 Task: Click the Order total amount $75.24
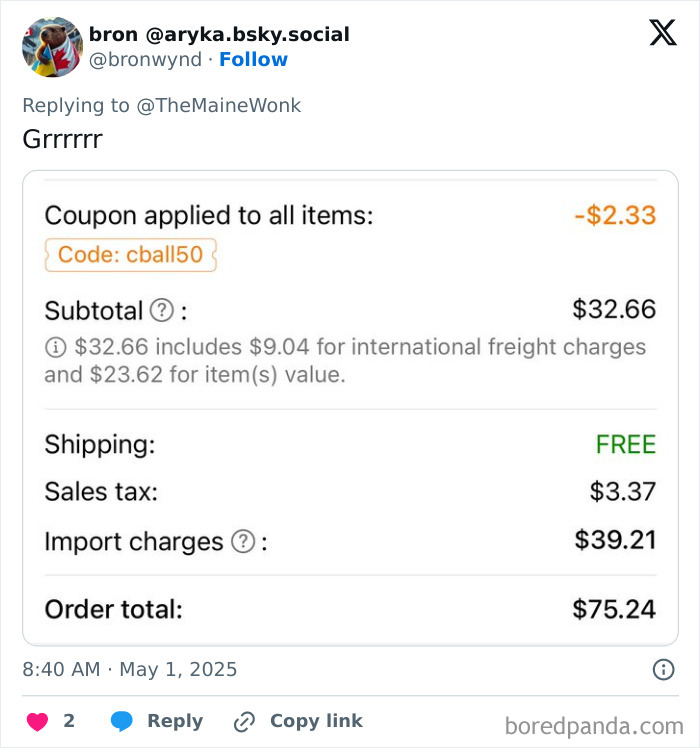pyautogui.click(x=614, y=608)
